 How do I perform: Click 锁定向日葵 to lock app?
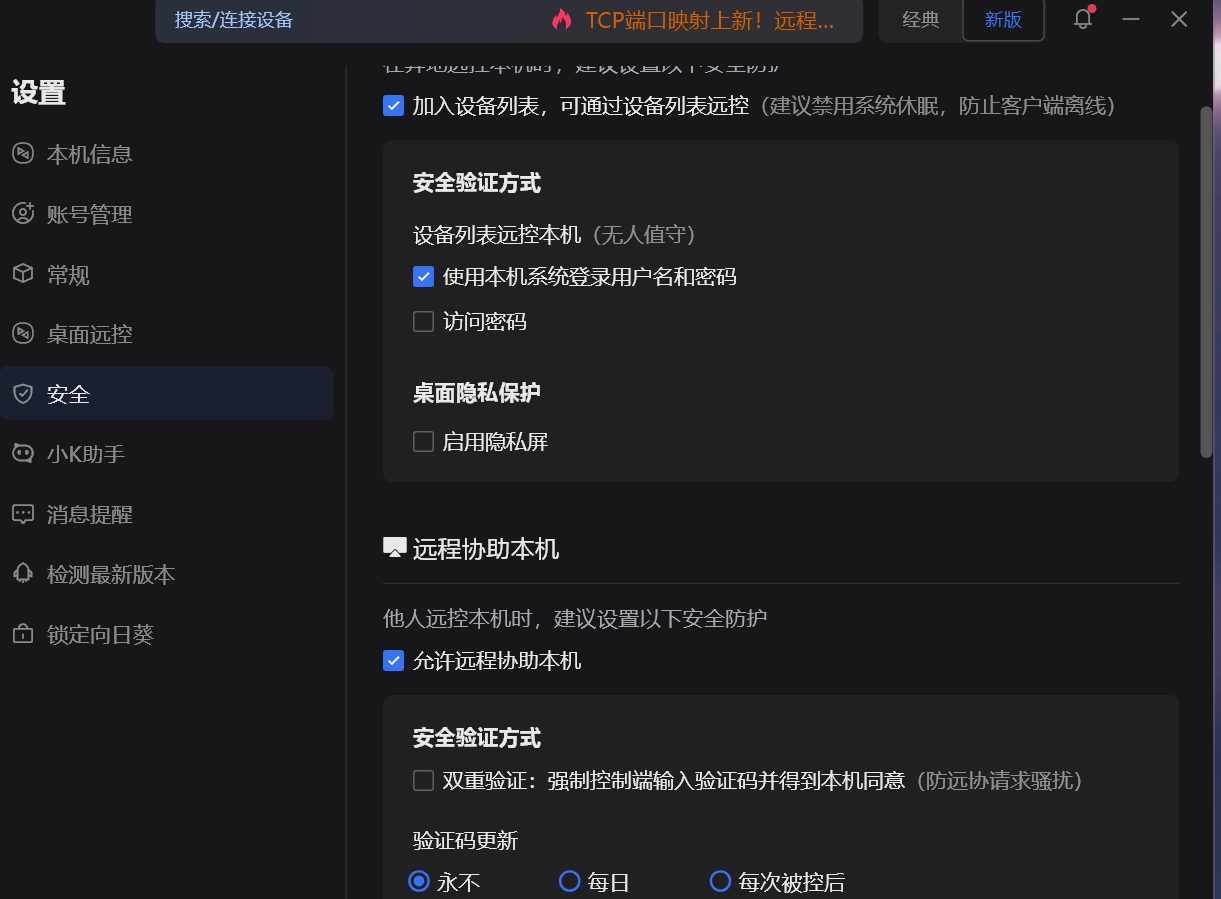[x=167, y=634]
